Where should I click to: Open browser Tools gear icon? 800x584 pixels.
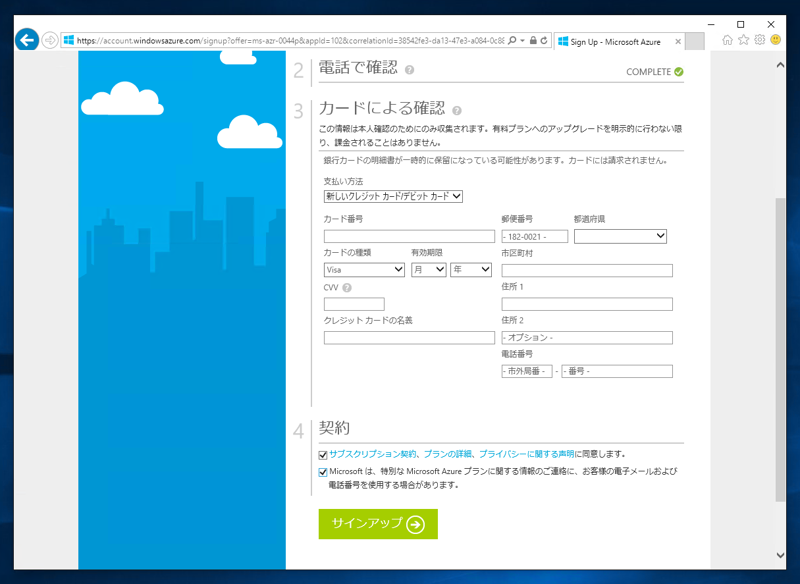[x=760, y=40]
